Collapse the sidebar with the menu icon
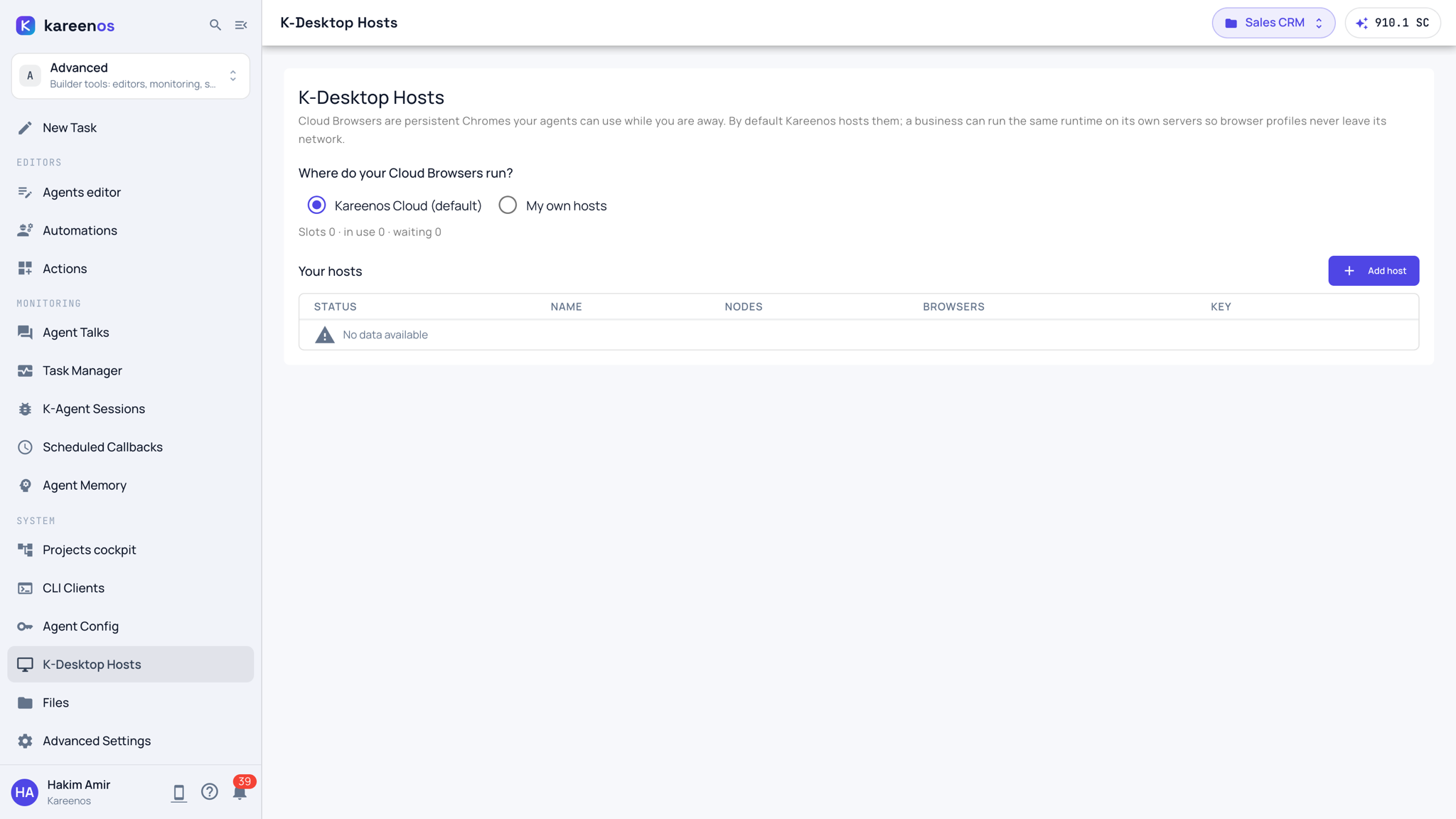 point(241,25)
